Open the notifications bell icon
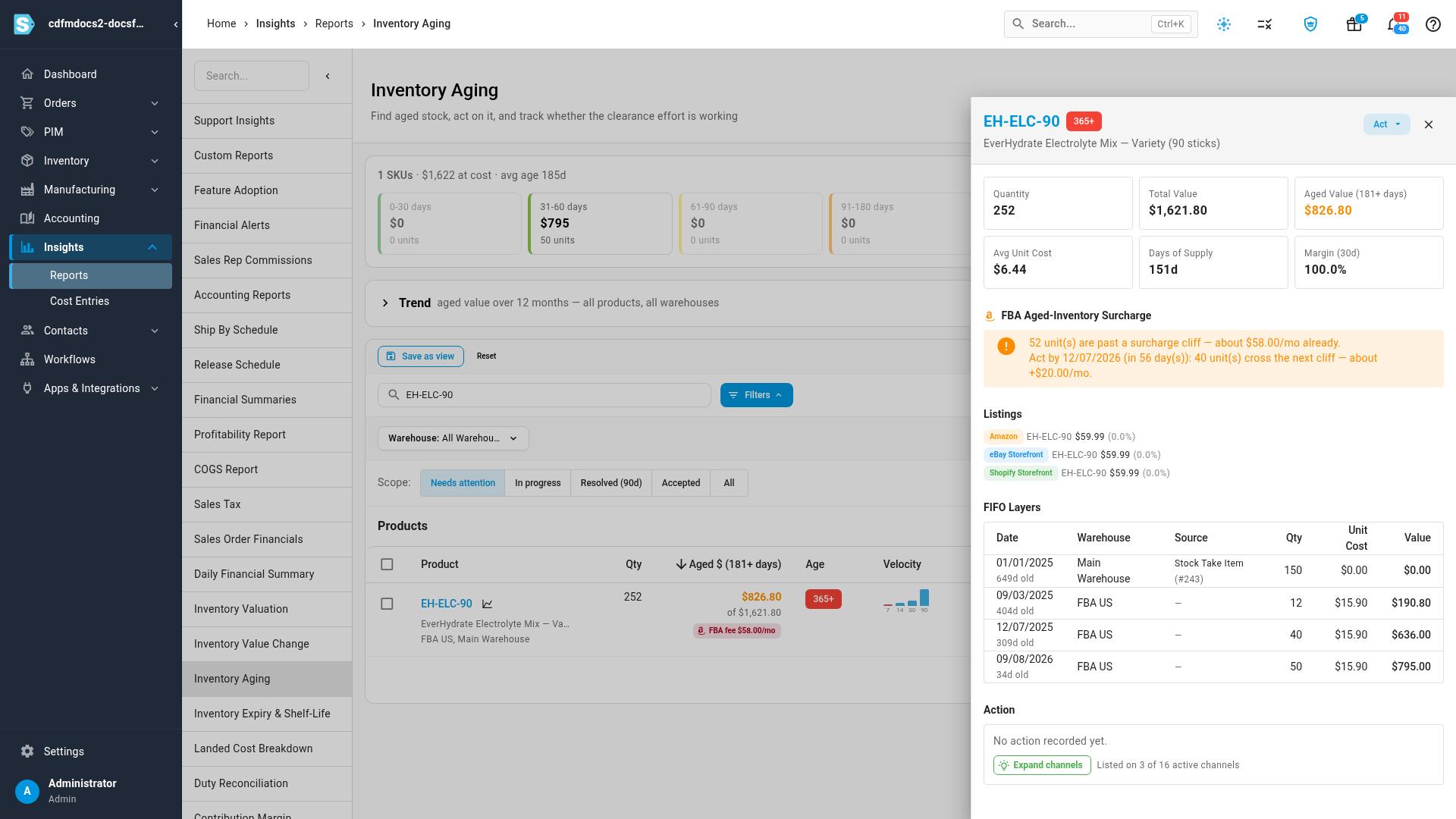Image resolution: width=1456 pixels, height=819 pixels. (1393, 24)
